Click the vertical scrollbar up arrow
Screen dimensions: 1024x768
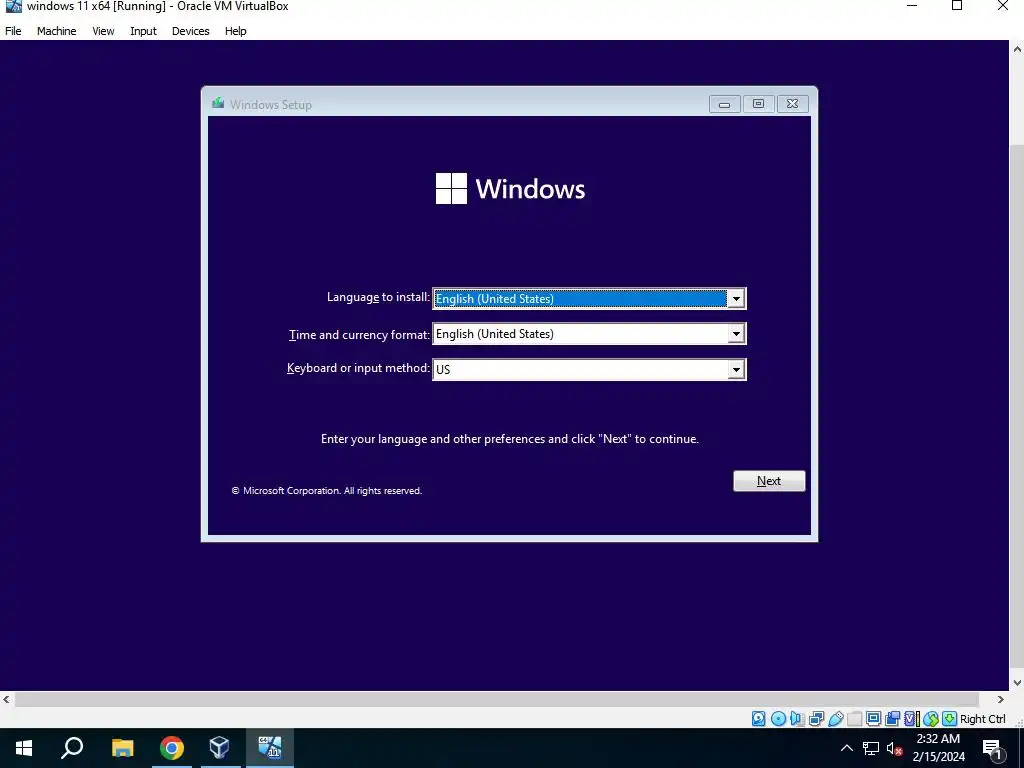click(1017, 48)
